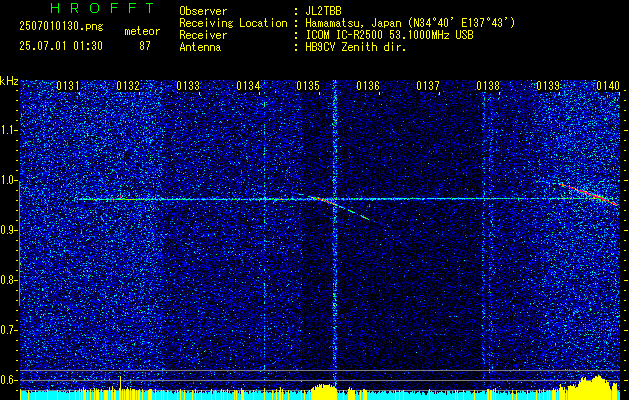This screenshot has height=400, width=629.
Task: Click the 0136 time marker
Action: 368,86
